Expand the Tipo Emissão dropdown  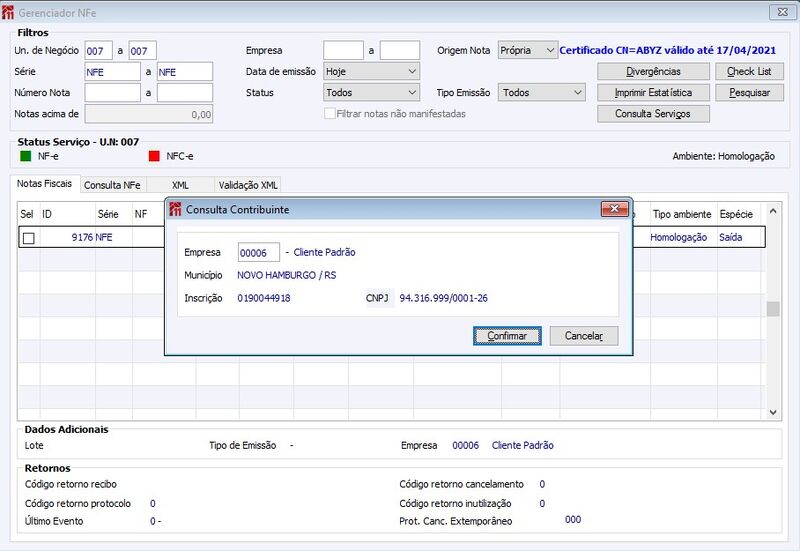click(541, 92)
